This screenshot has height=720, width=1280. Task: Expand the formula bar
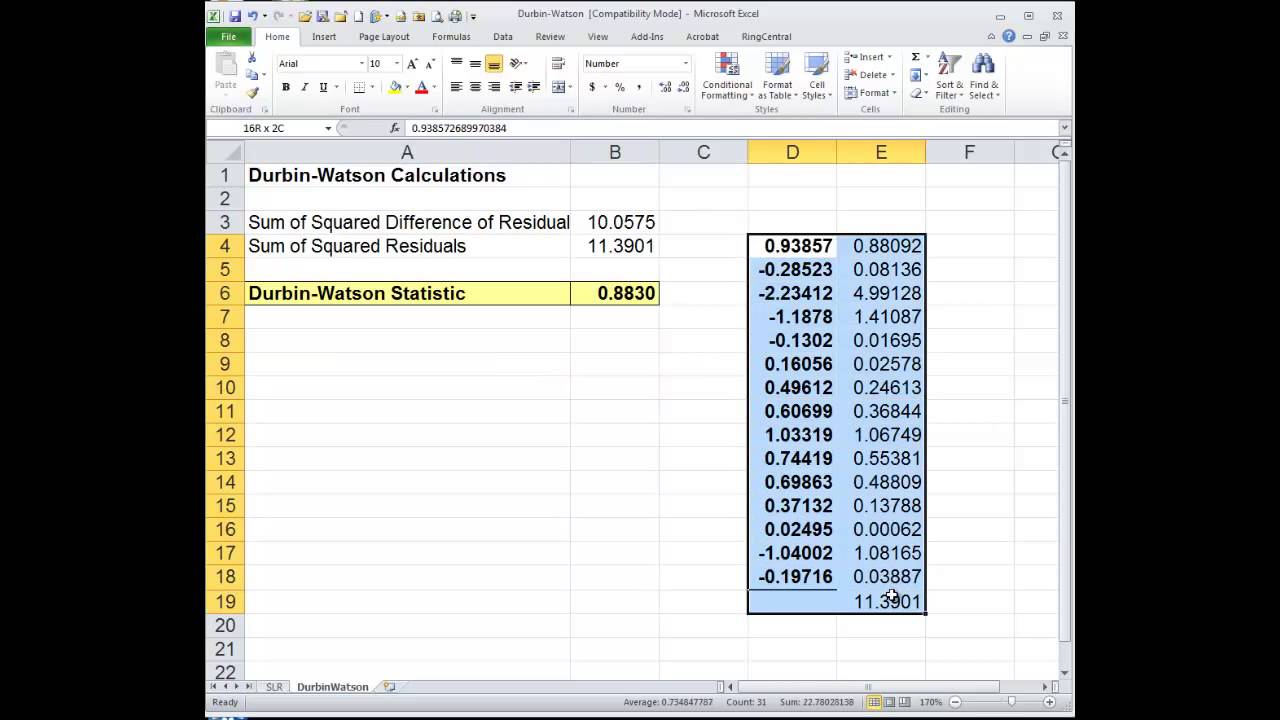(1065, 128)
